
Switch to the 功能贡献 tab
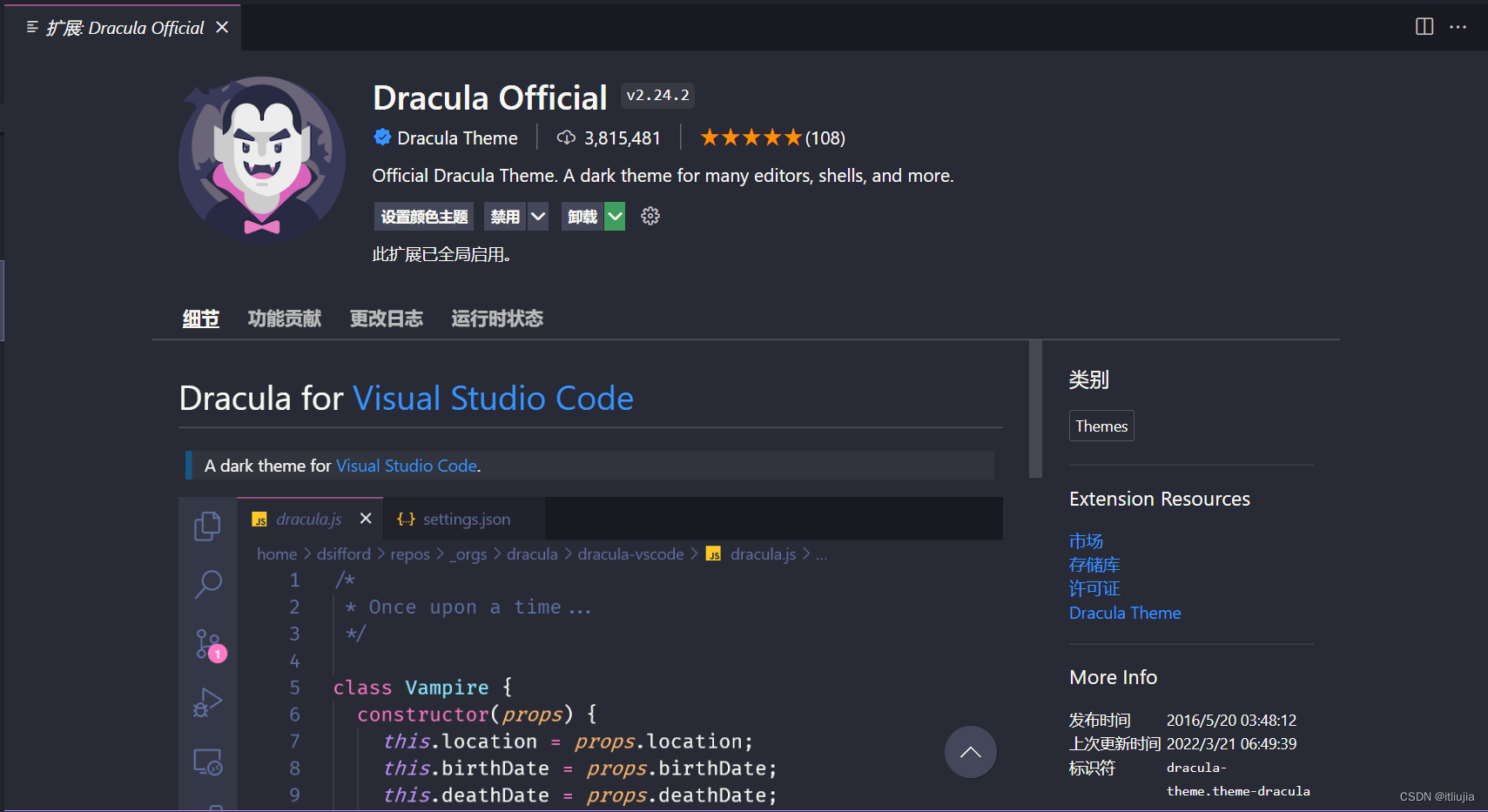(285, 319)
